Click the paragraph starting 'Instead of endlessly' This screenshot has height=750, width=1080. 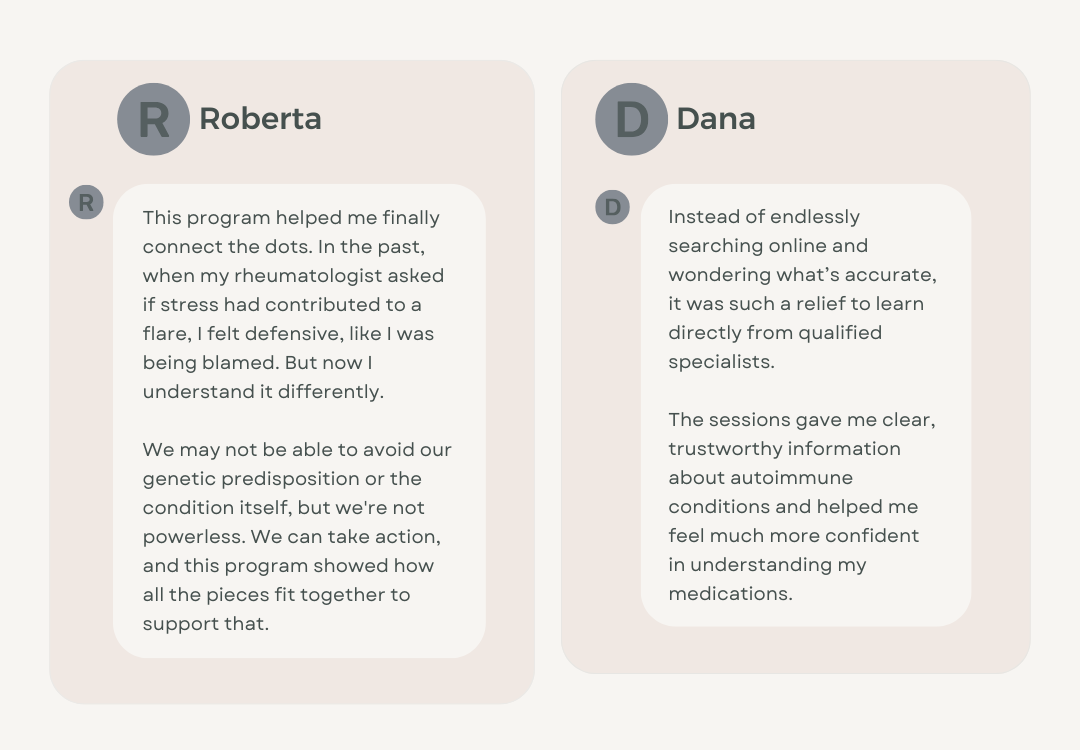pos(802,289)
